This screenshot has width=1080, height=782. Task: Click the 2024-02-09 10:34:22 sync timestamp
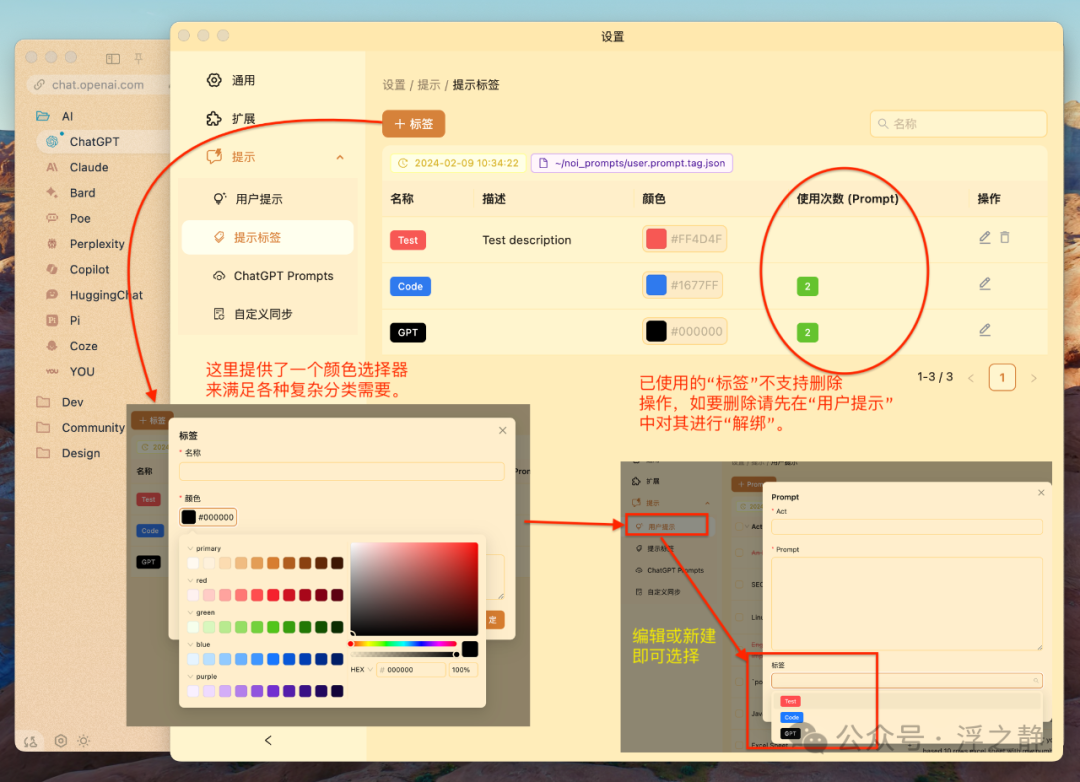coord(458,163)
